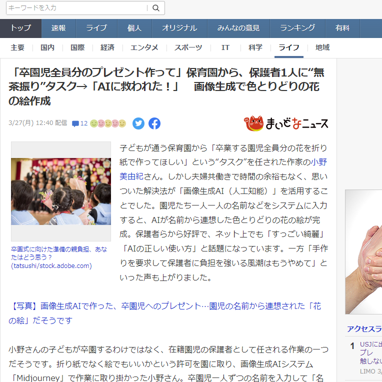Image resolution: width=382 pixels, height=382 pixels.
Task: Focus the keyword search input field
Action: tap(77, 8)
